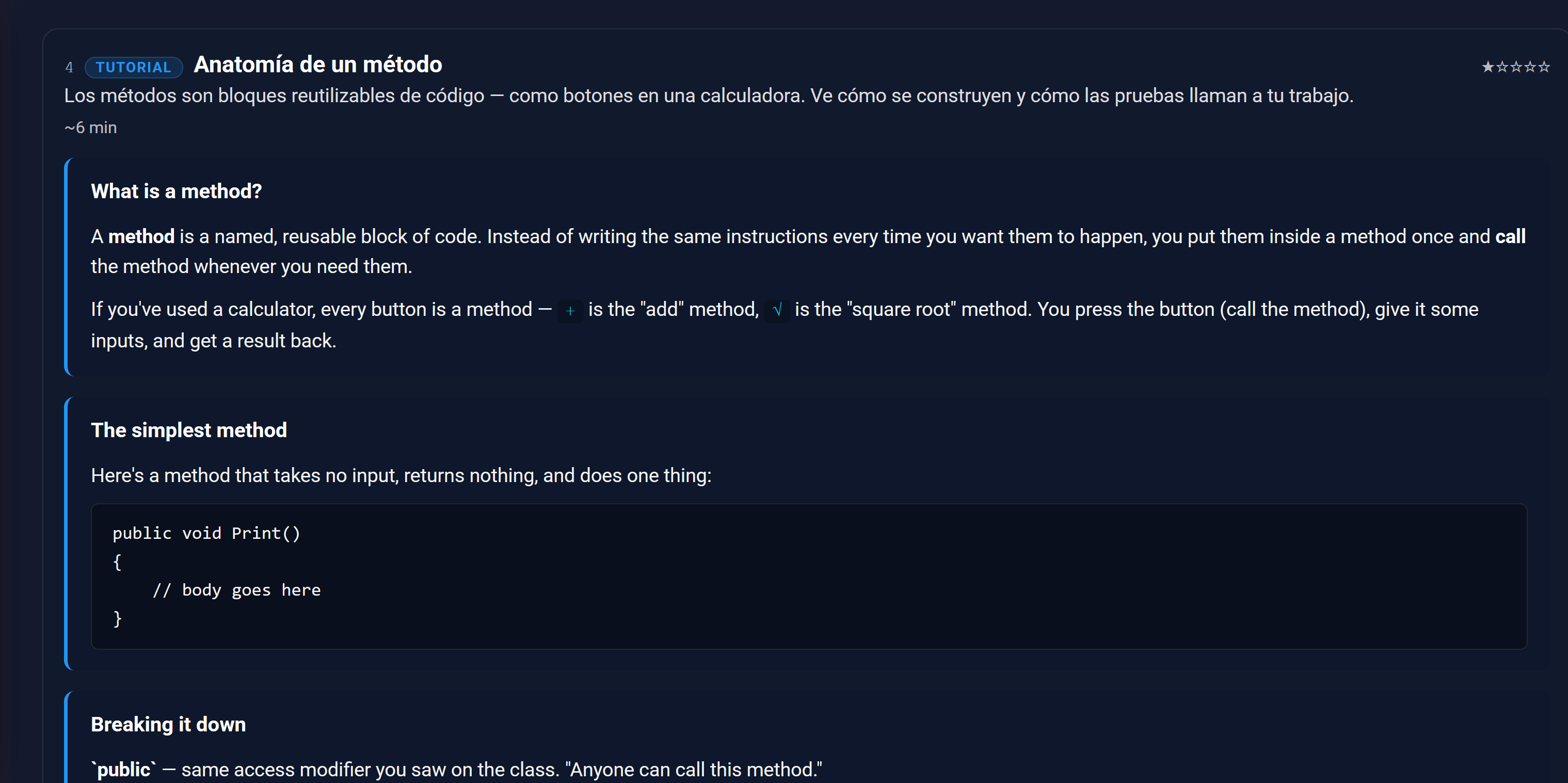The height and width of the screenshot is (783, 1568).
Task: Select the fifth rating star
Action: [x=1544, y=67]
